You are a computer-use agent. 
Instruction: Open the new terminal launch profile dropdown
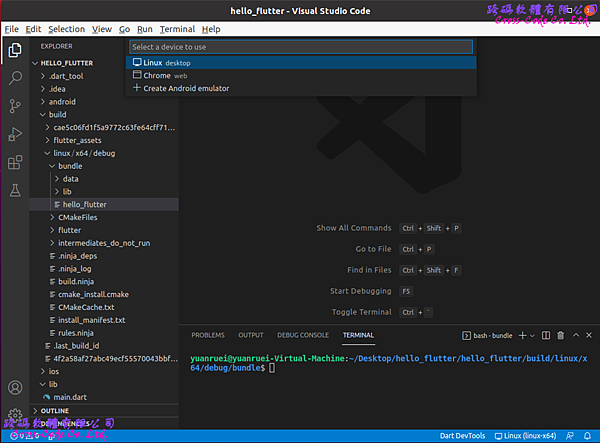tap(534, 335)
